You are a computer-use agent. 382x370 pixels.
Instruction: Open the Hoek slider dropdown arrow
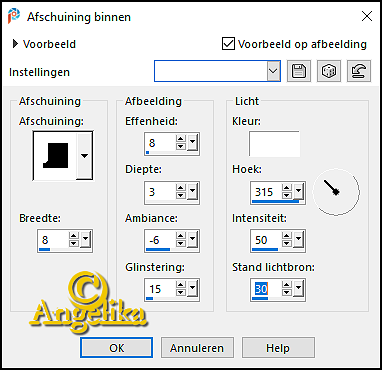point(298,191)
